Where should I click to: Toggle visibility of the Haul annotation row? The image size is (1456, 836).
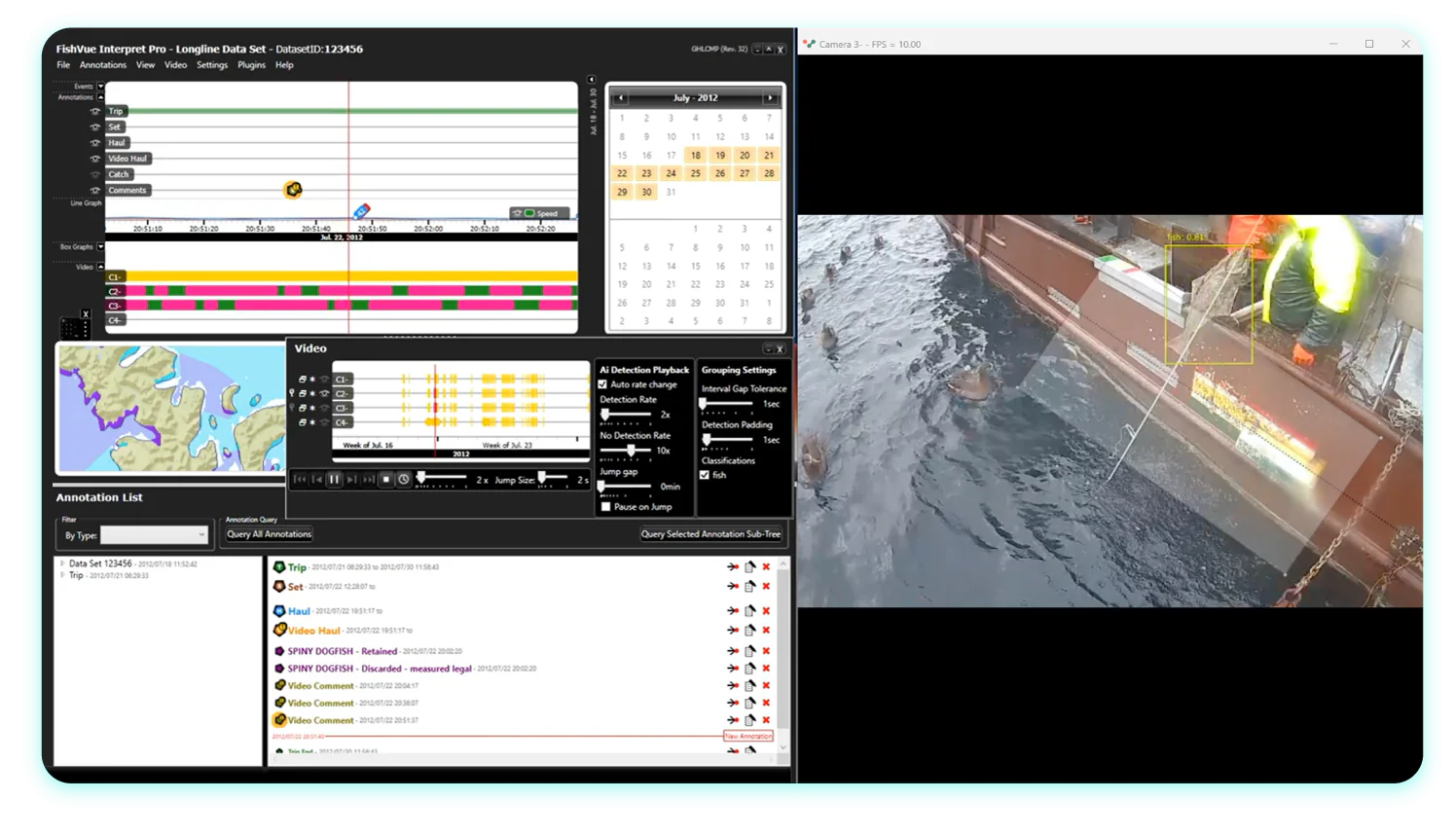click(94, 143)
